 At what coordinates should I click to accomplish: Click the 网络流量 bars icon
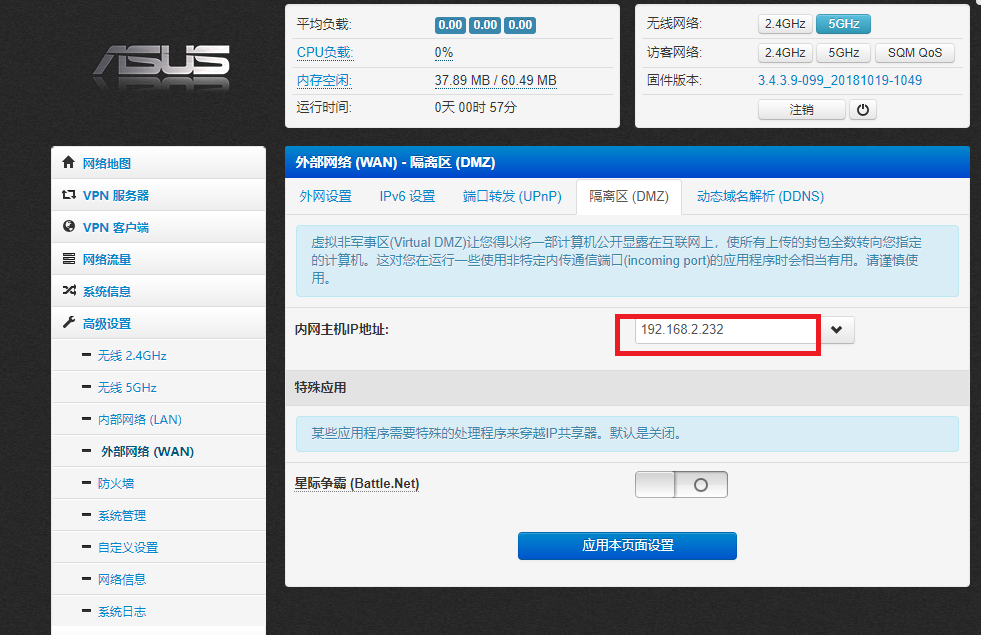pos(69,259)
